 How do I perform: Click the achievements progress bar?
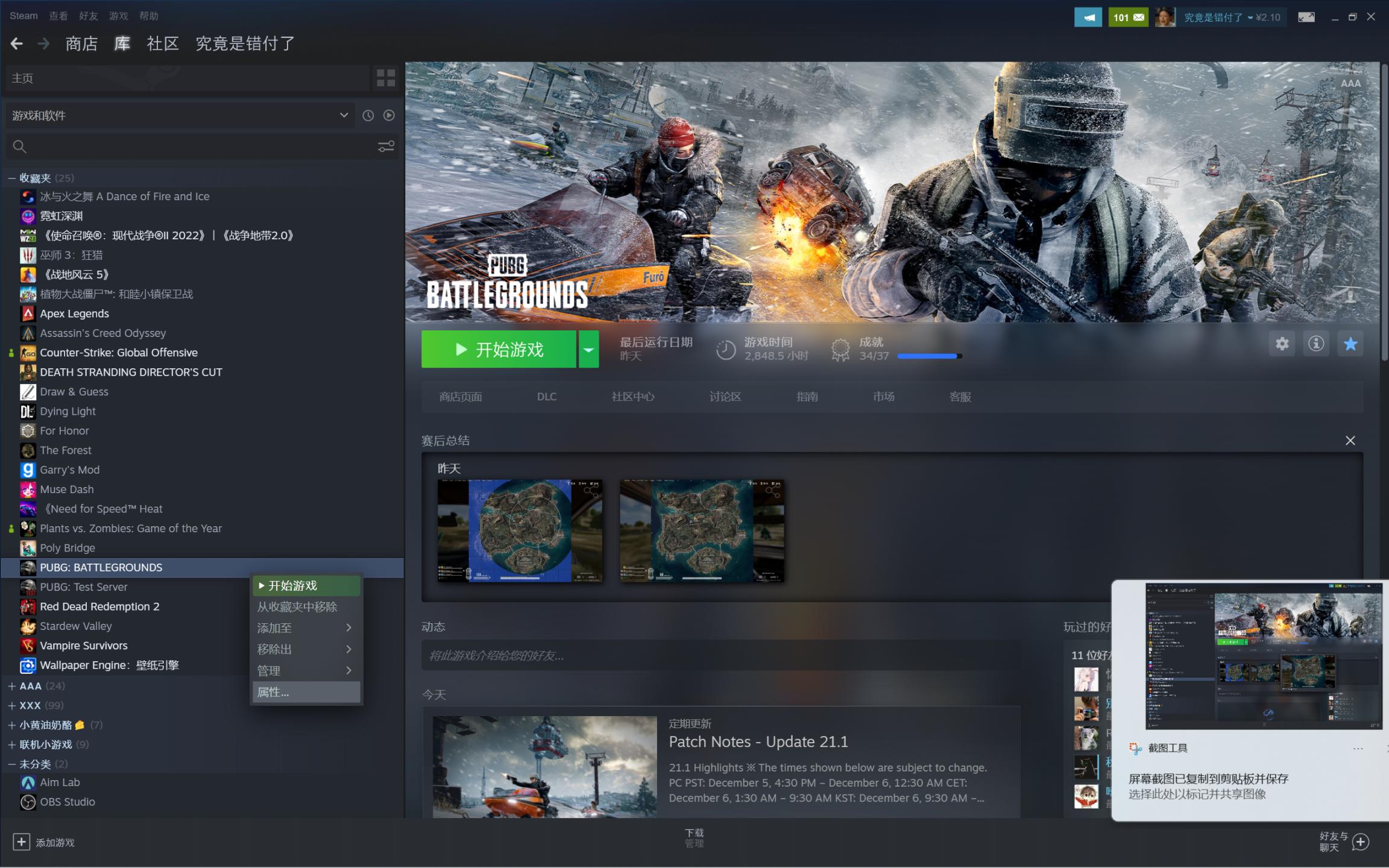tap(930, 356)
